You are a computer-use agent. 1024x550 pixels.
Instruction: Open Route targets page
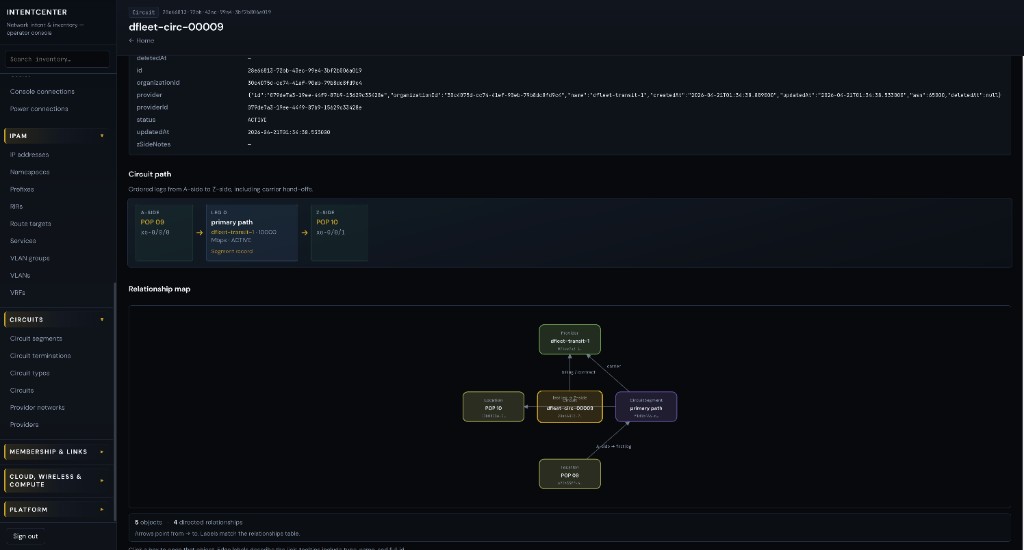30,223
